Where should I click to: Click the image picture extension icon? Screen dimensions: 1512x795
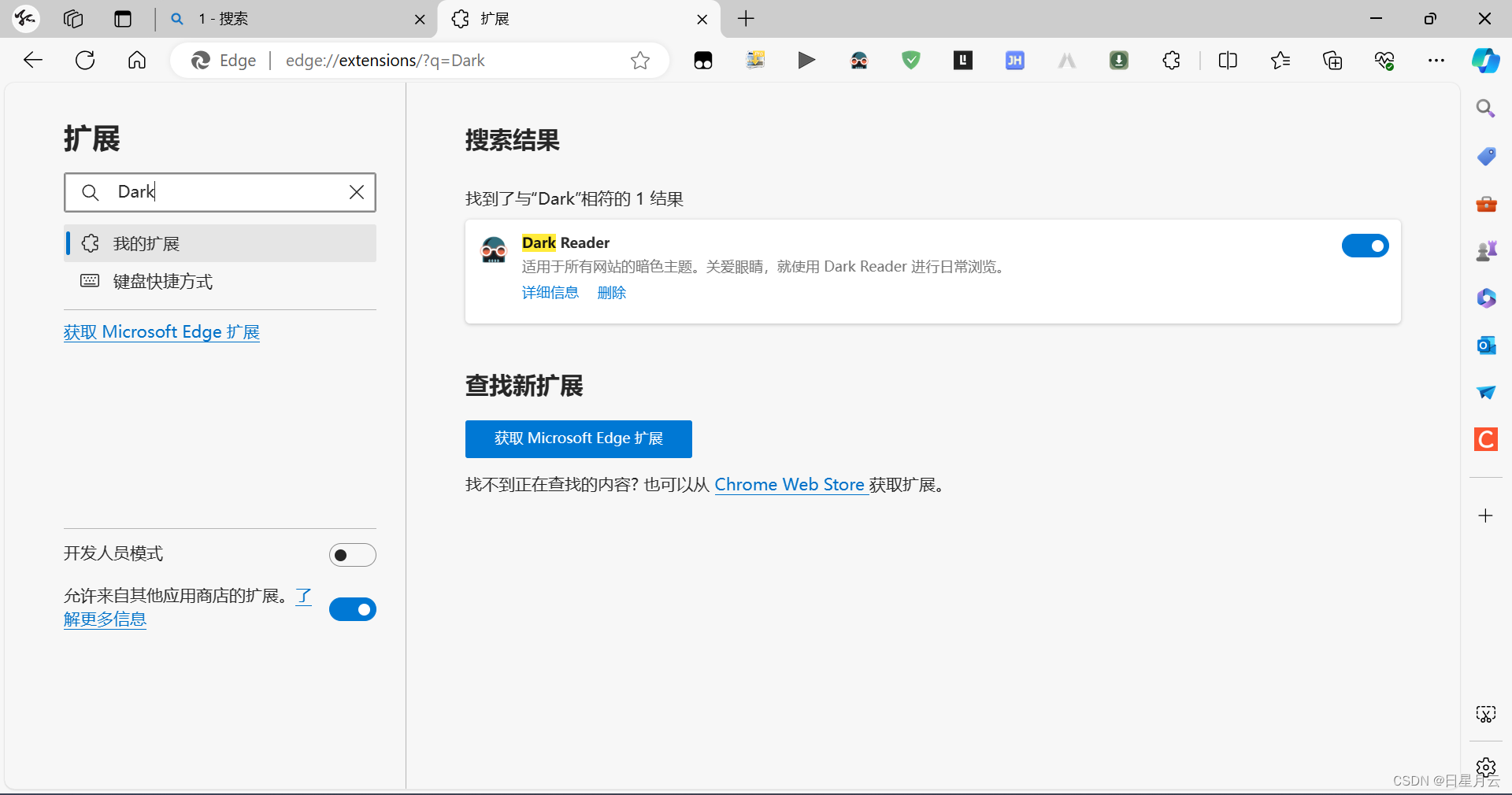coord(755,61)
